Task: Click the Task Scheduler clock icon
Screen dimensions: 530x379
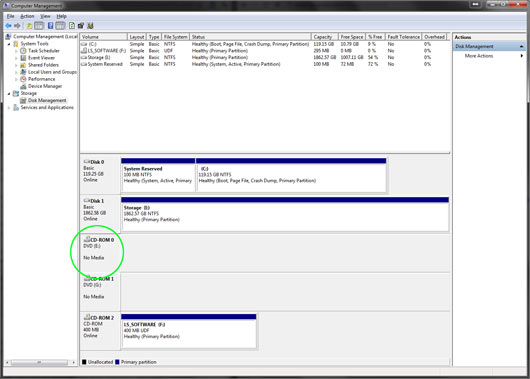Action: 23,51
